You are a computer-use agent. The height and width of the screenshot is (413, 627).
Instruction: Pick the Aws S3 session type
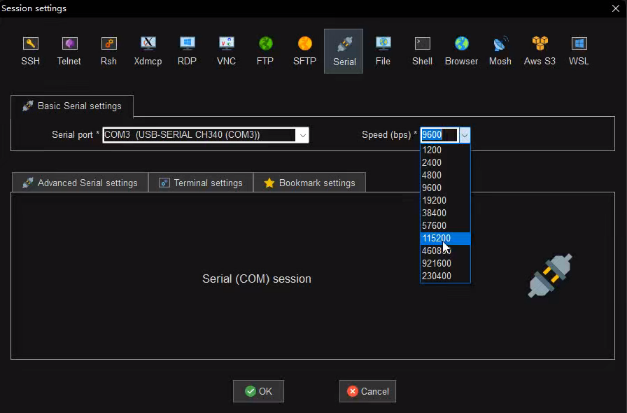pyautogui.click(x=540, y=51)
